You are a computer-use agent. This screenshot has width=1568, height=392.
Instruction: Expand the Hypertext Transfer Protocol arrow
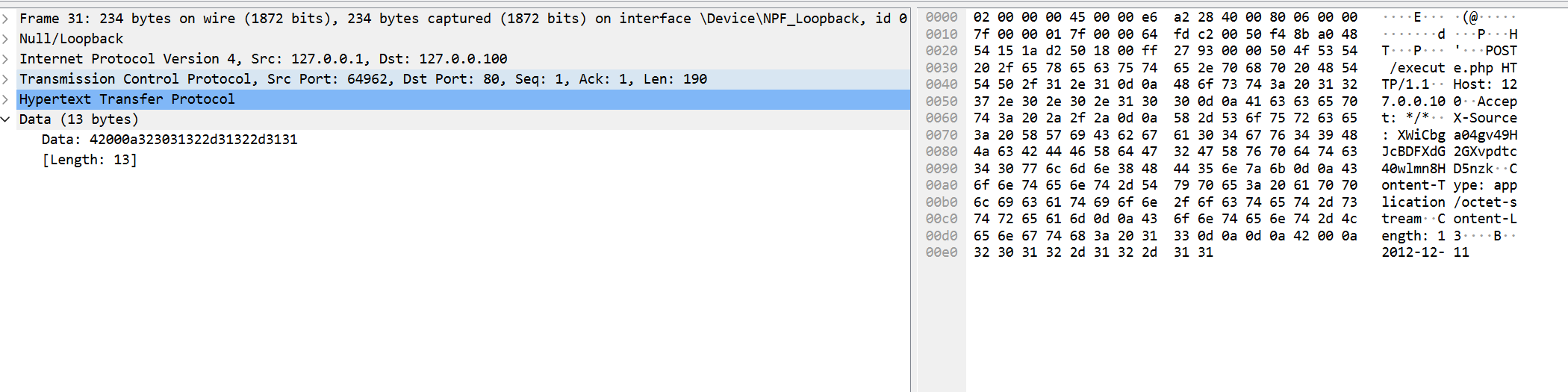click(x=5, y=99)
